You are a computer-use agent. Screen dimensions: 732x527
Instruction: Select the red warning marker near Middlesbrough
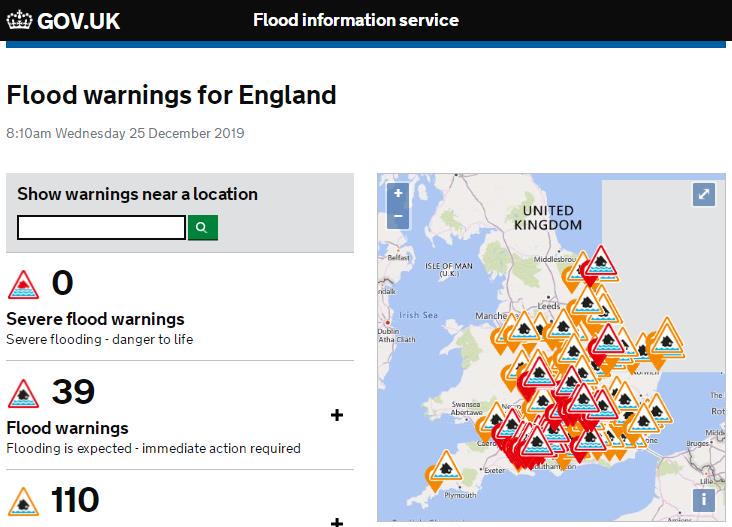pos(601,261)
